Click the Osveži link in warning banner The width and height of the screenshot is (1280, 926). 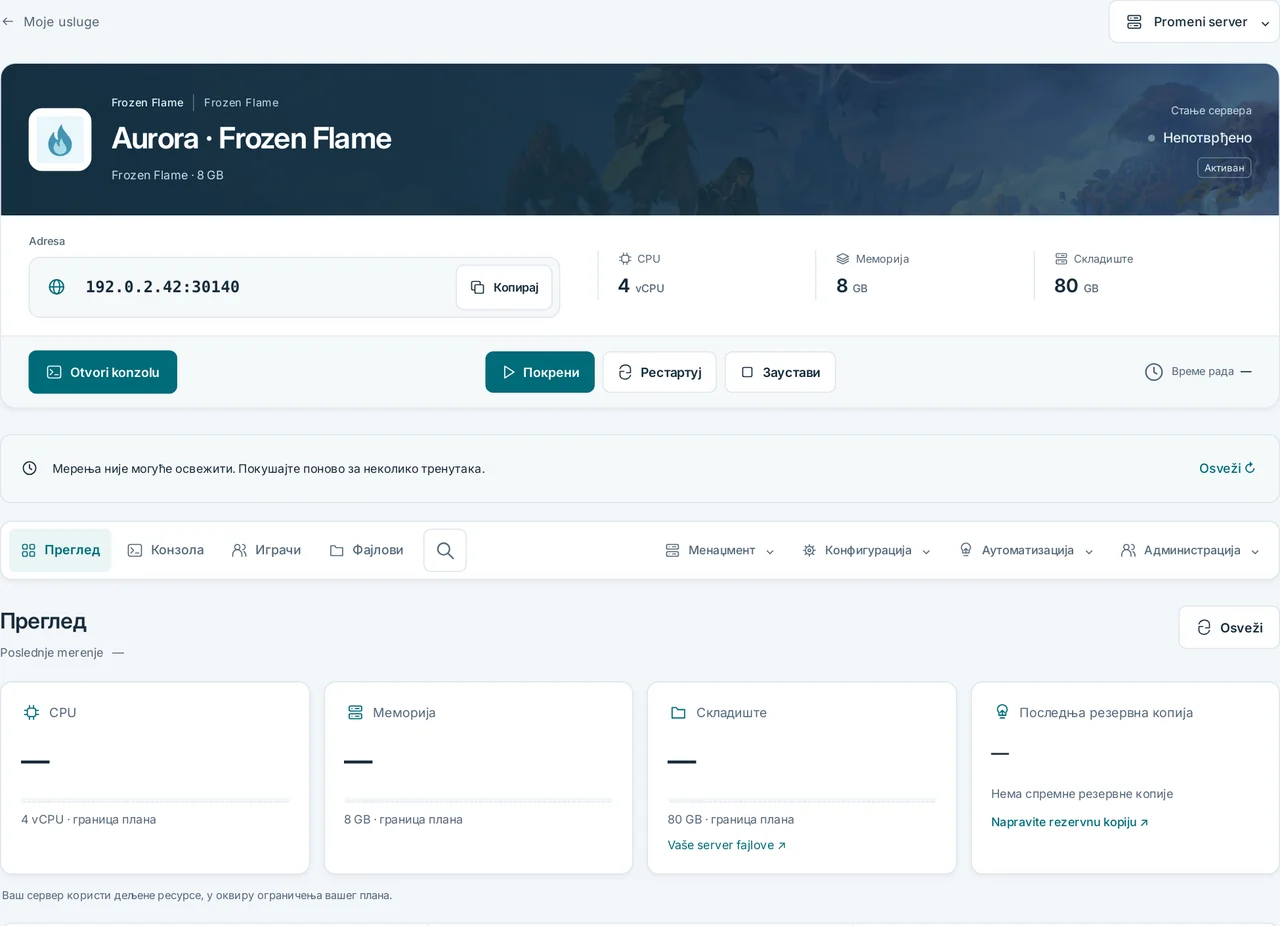pos(1227,468)
